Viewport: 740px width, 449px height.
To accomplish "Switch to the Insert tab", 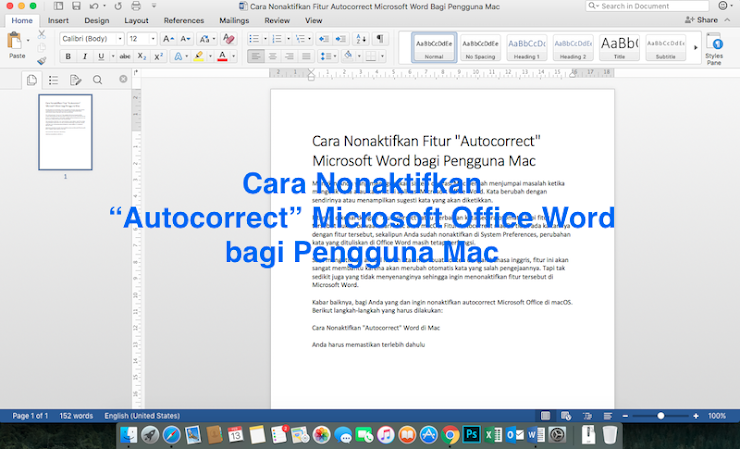I will [58, 20].
